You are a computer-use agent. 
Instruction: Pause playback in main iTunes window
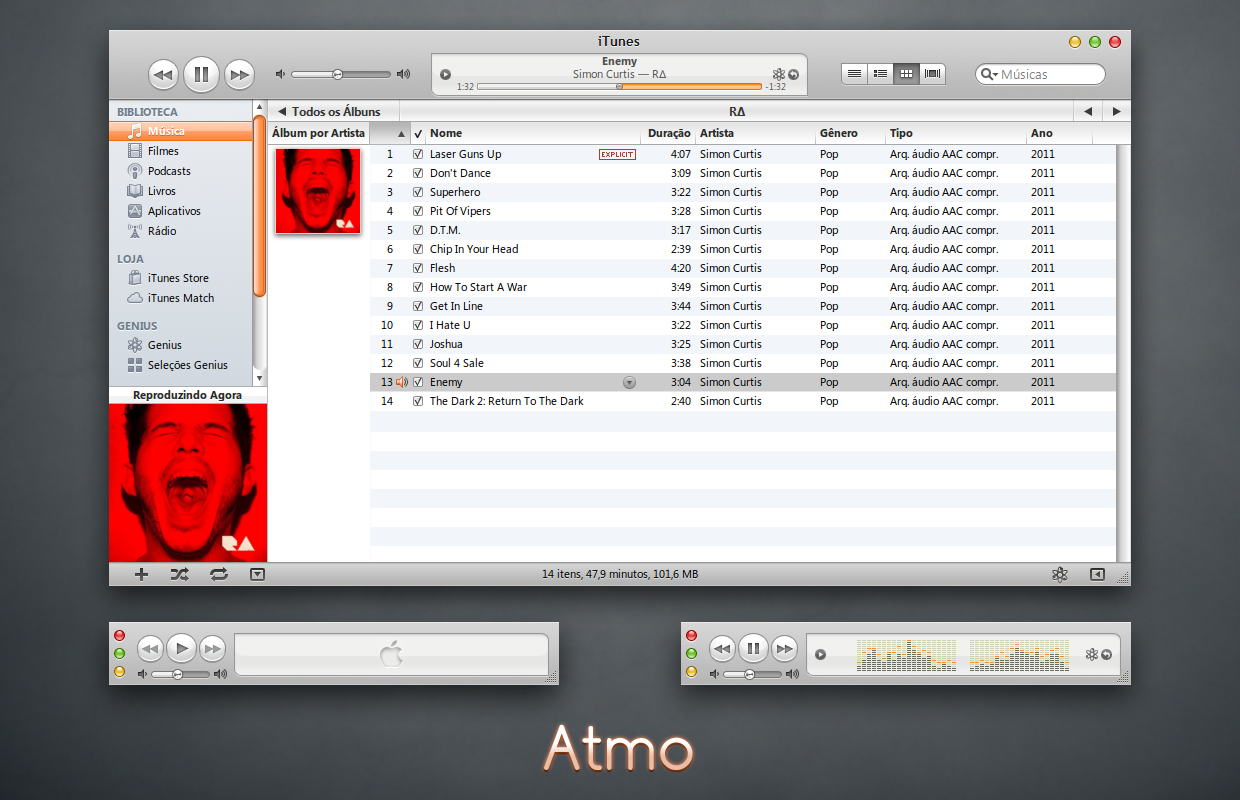pos(201,74)
